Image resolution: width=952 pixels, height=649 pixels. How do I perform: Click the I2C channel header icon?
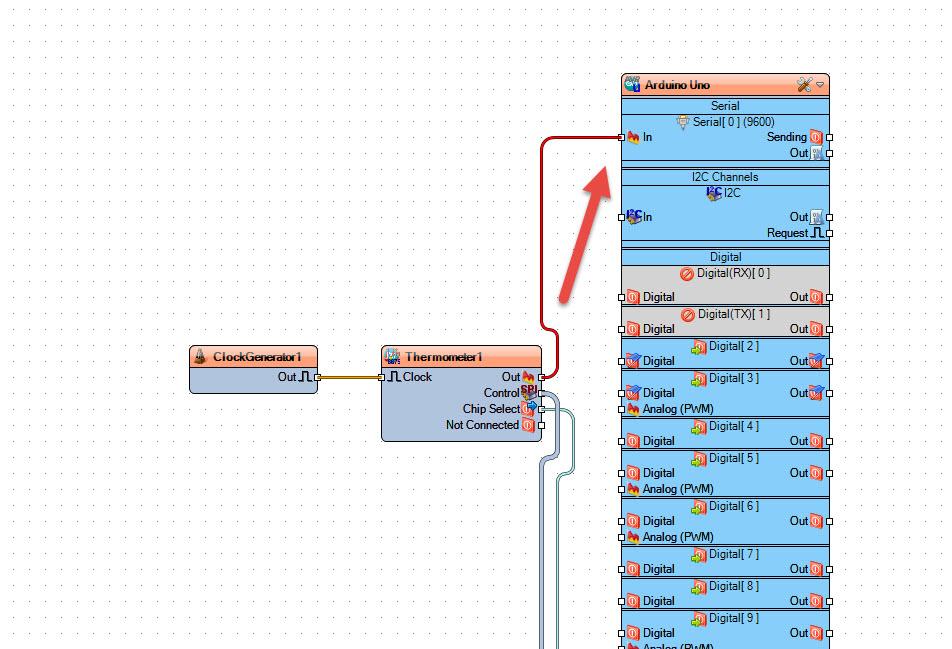714,193
